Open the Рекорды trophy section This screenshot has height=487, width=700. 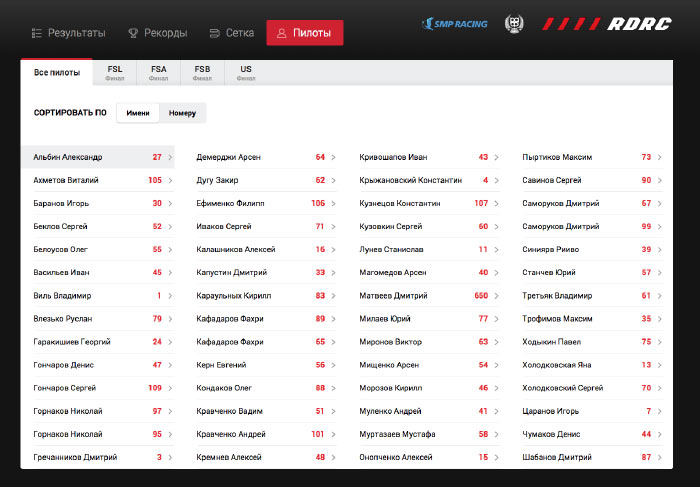157,33
